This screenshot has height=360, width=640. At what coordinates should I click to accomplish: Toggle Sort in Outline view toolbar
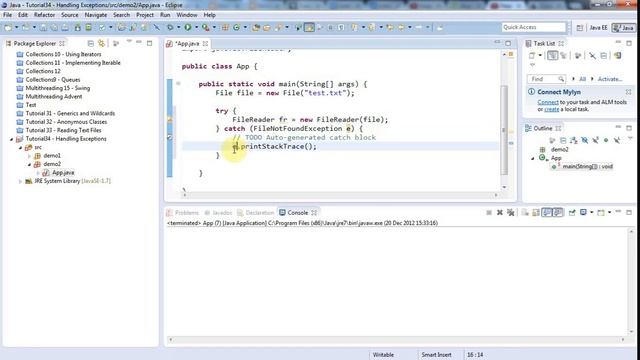[x=574, y=140]
